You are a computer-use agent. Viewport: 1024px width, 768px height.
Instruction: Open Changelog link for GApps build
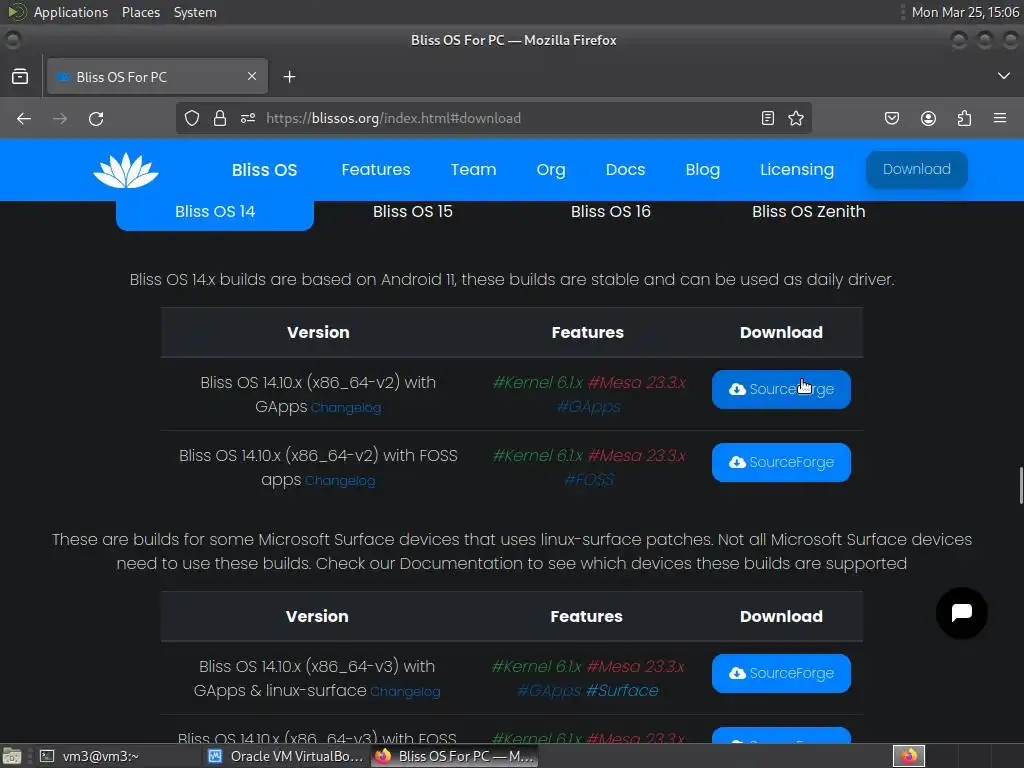pyautogui.click(x=346, y=408)
